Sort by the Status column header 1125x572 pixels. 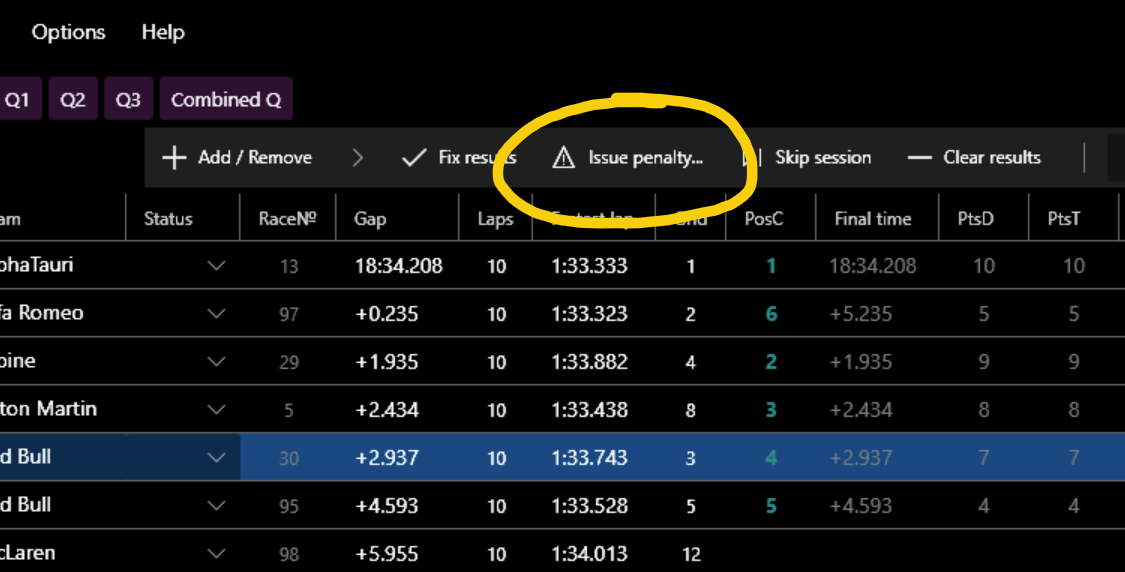(x=169, y=219)
